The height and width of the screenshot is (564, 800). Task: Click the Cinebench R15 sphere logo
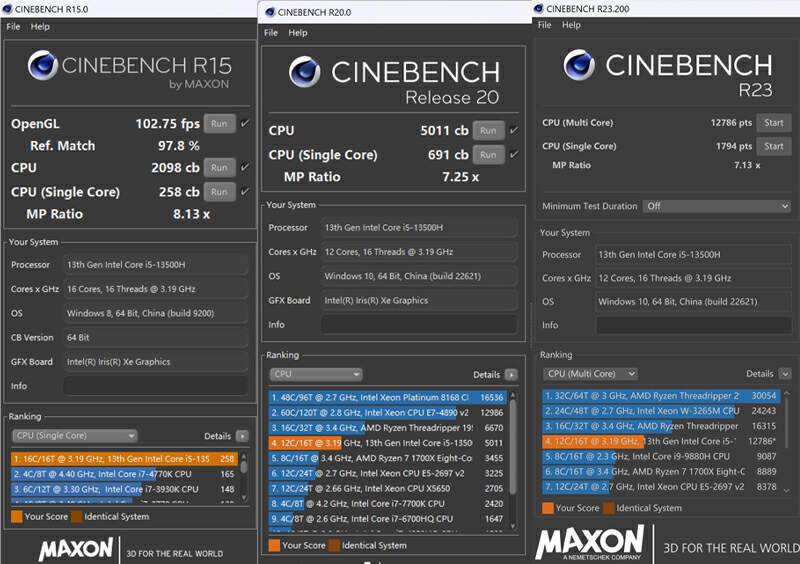42,66
